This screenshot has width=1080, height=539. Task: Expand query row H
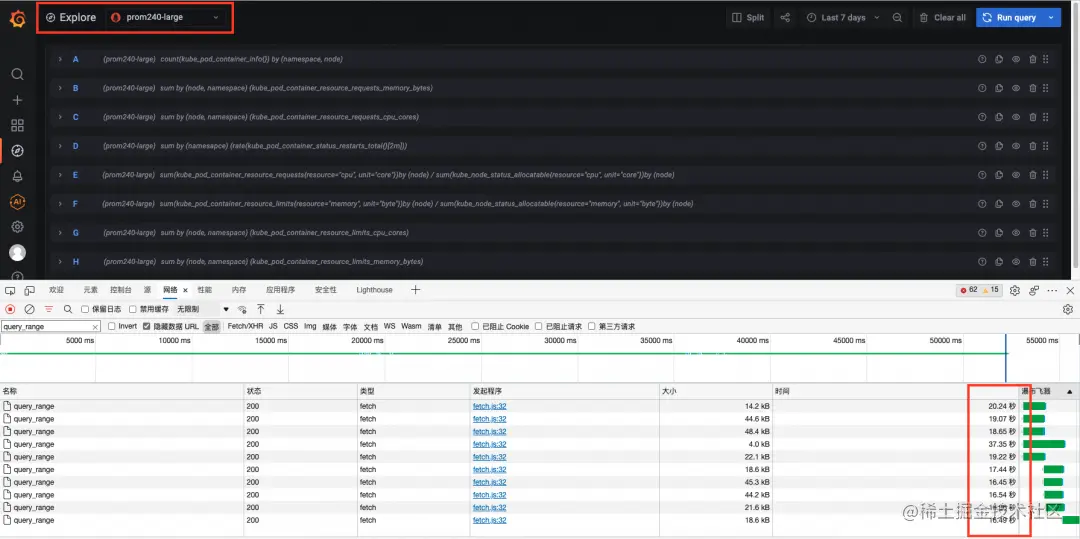[60, 262]
